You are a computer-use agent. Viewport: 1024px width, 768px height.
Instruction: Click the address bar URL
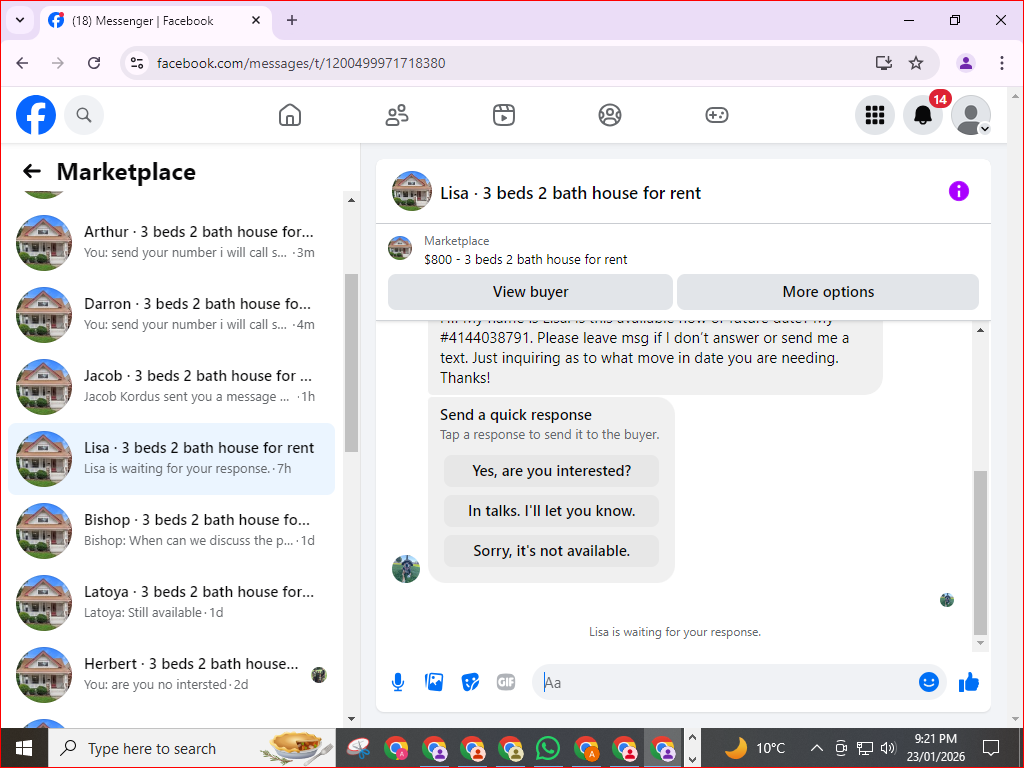[301, 63]
